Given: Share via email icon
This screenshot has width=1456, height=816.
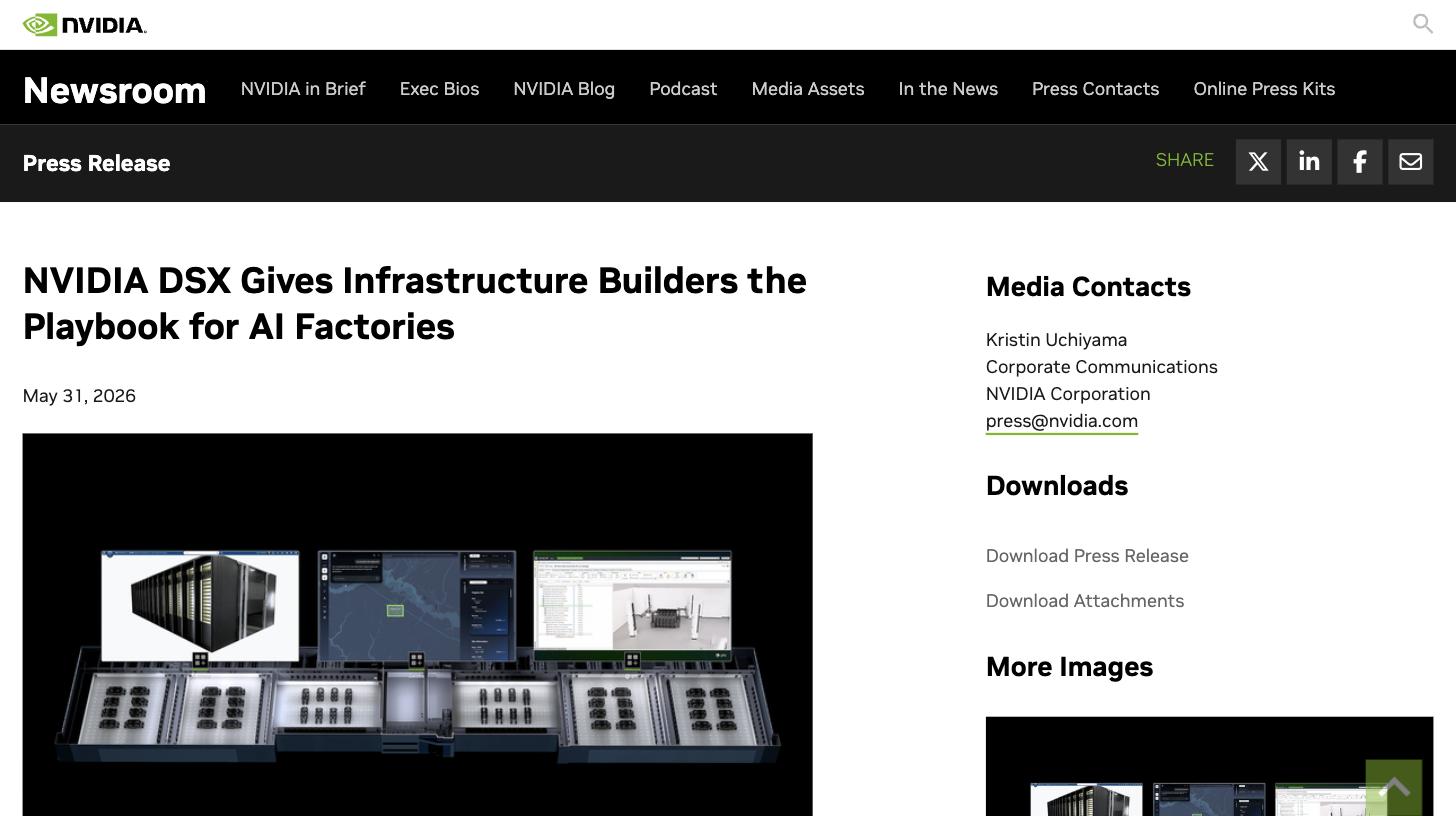Looking at the screenshot, I should 1411,162.
